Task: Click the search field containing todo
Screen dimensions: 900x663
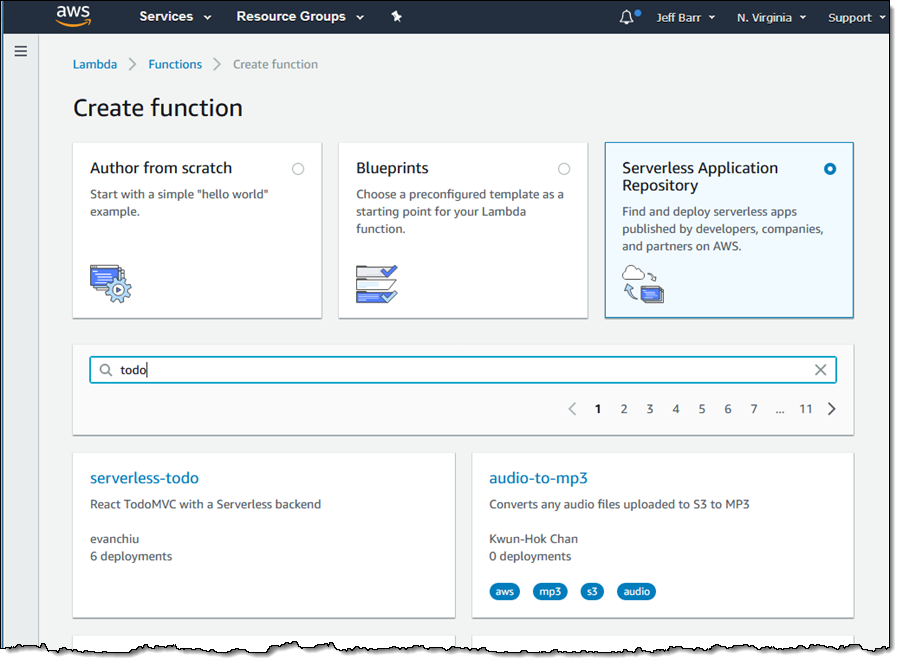Action: [x=460, y=370]
